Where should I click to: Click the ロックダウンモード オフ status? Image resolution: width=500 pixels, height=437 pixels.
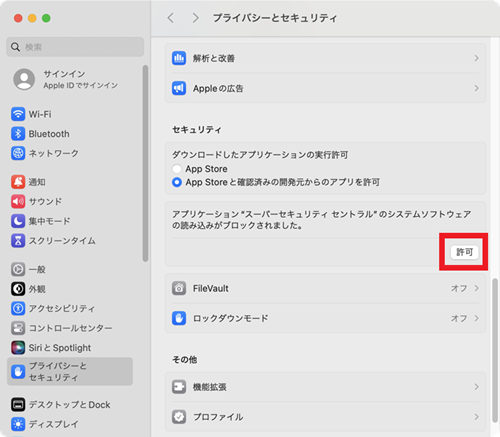tap(459, 318)
